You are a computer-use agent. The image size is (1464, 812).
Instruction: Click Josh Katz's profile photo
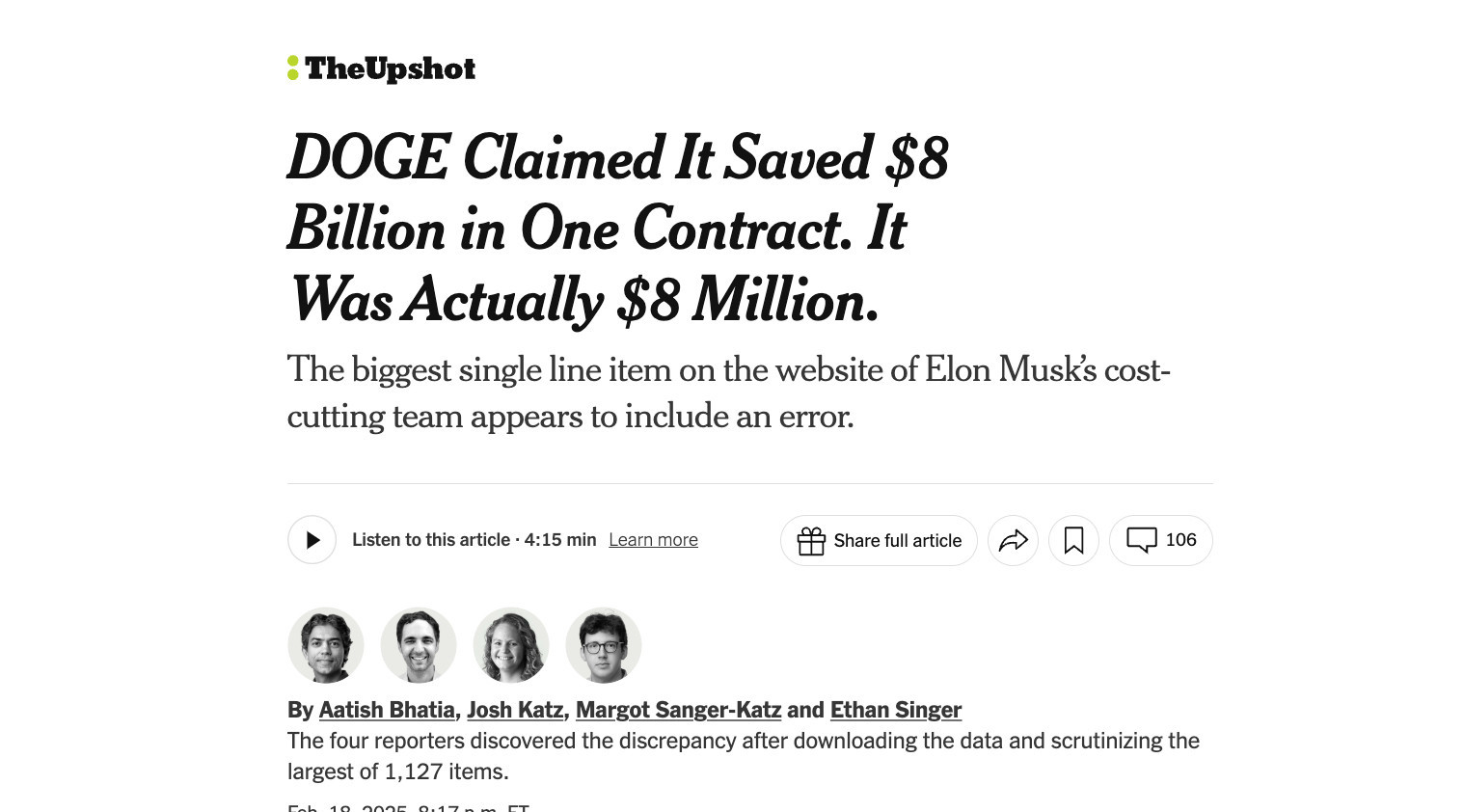(419, 645)
